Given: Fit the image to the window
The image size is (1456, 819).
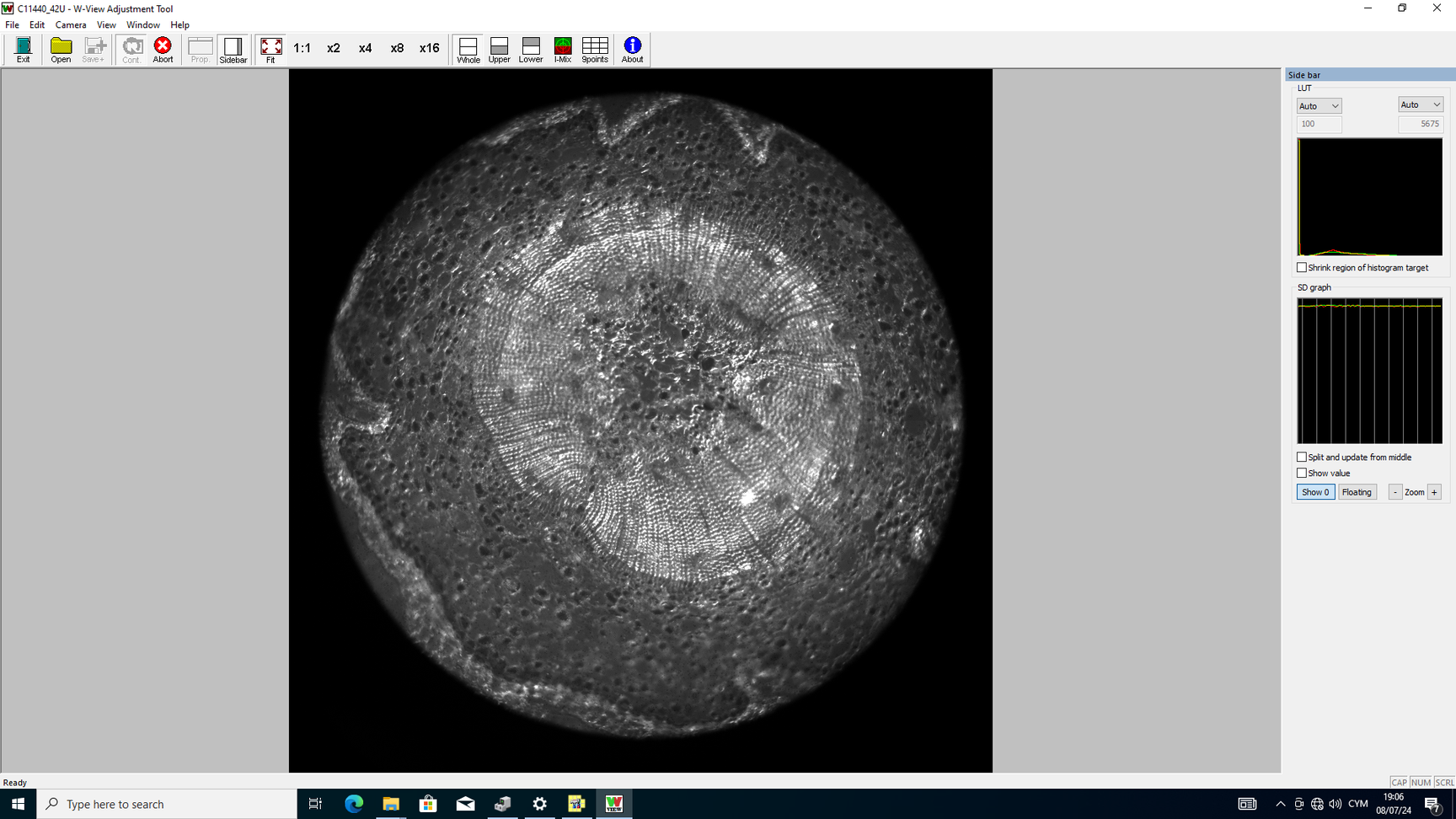Looking at the screenshot, I should pyautogui.click(x=270, y=50).
